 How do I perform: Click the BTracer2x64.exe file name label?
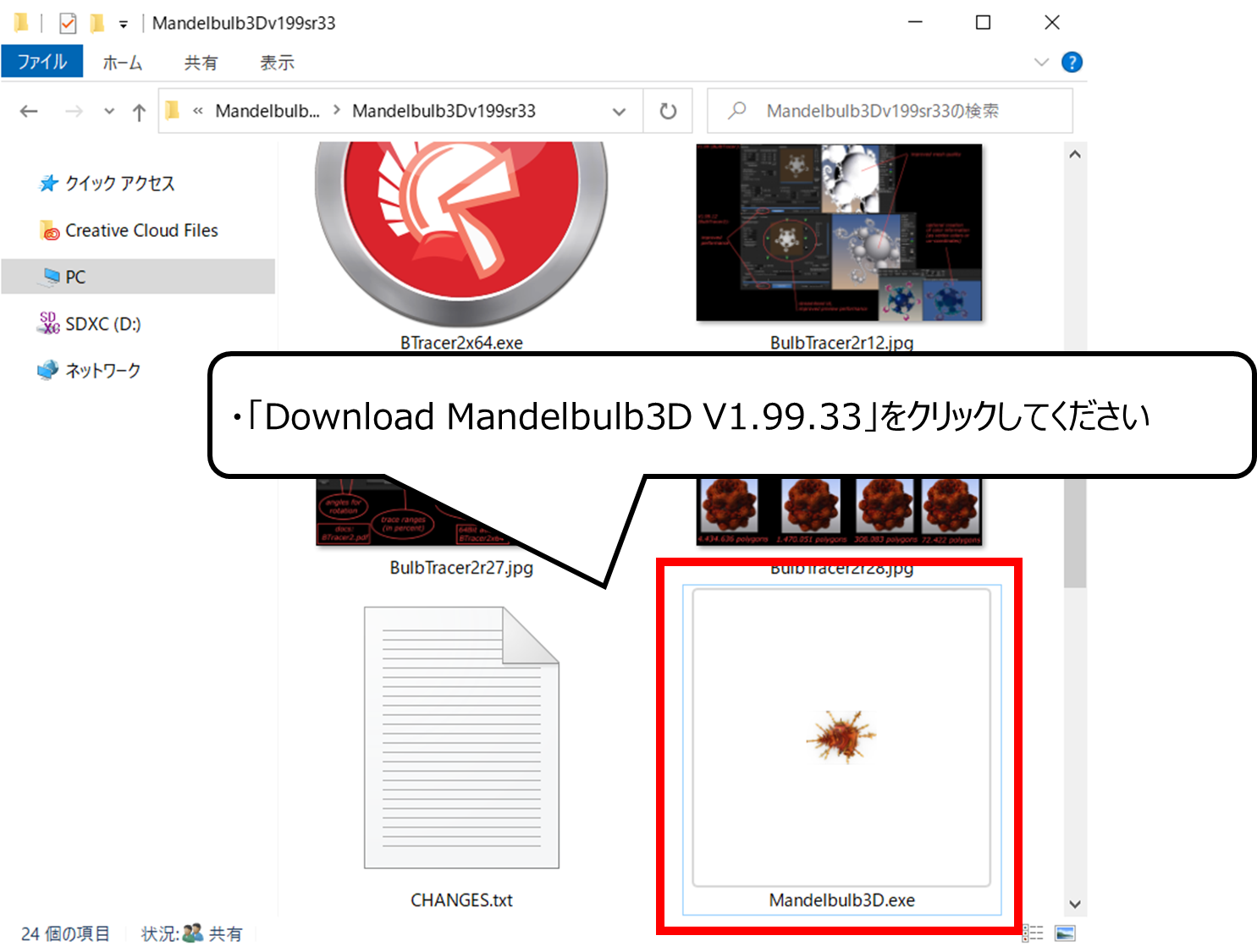[x=461, y=343]
